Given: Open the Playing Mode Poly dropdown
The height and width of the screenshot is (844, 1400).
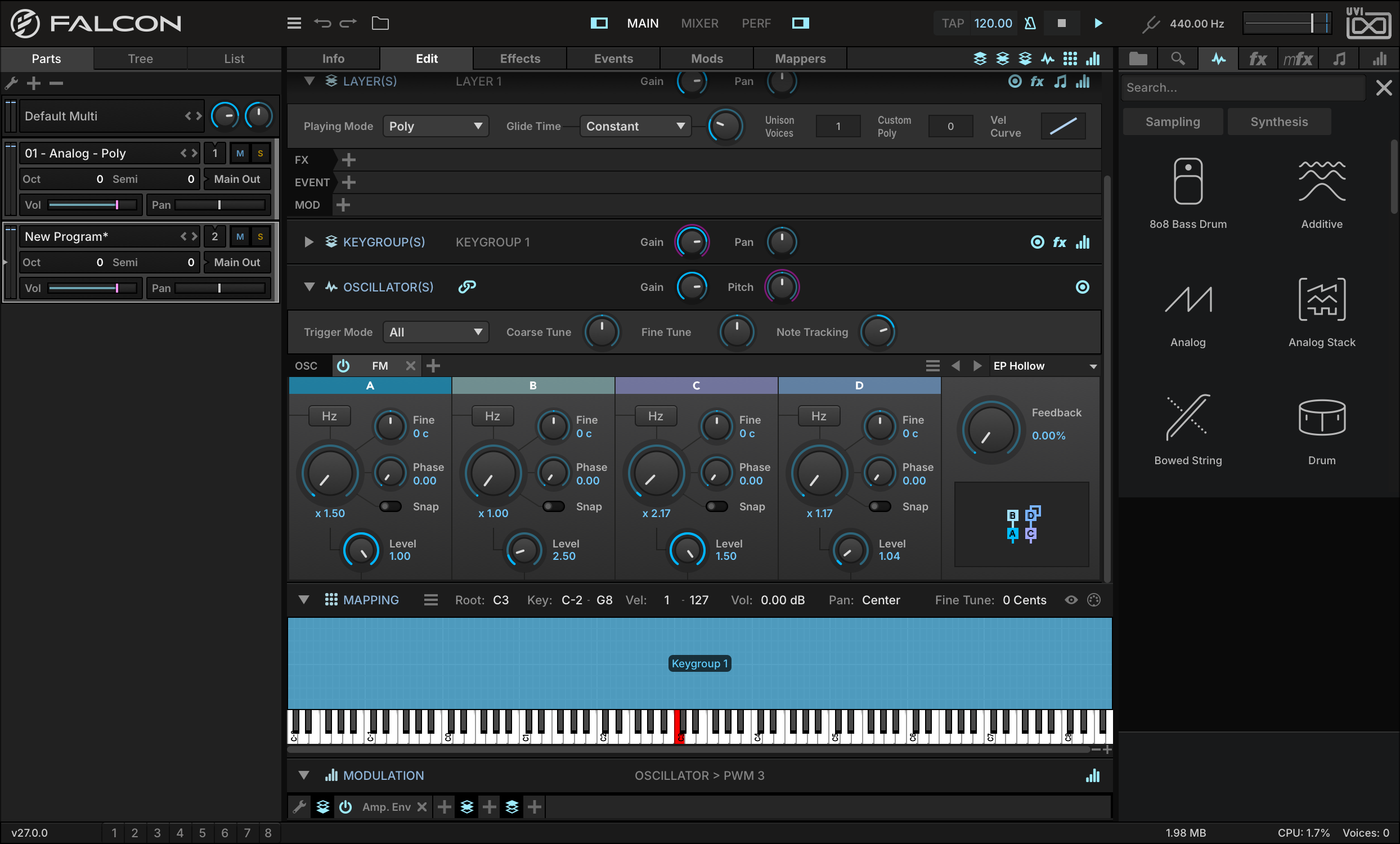Looking at the screenshot, I should coord(436,126).
